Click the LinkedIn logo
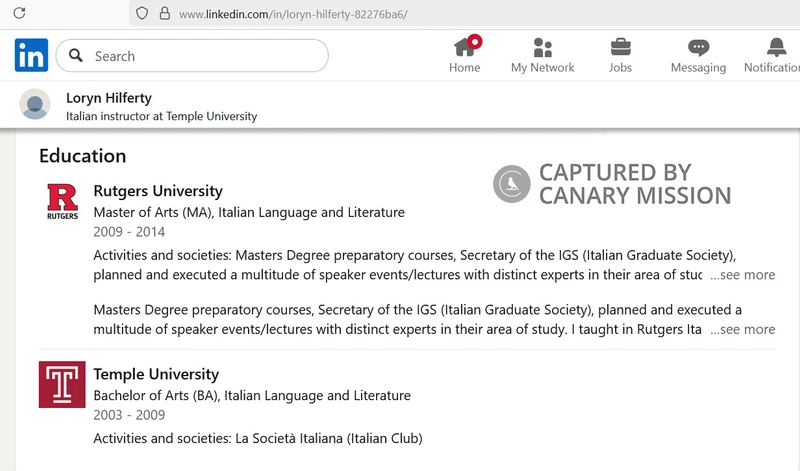The height and width of the screenshot is (471, 800). (31, 55)
